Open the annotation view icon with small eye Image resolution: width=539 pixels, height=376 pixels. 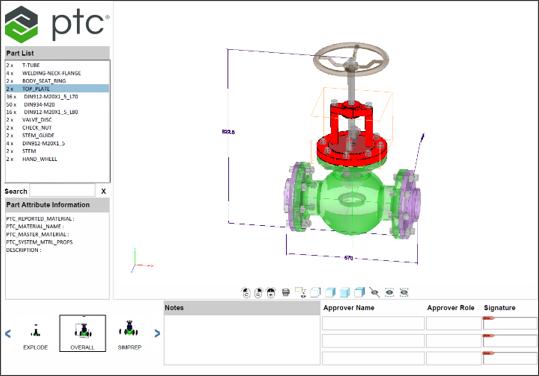[x=300, y=292]
